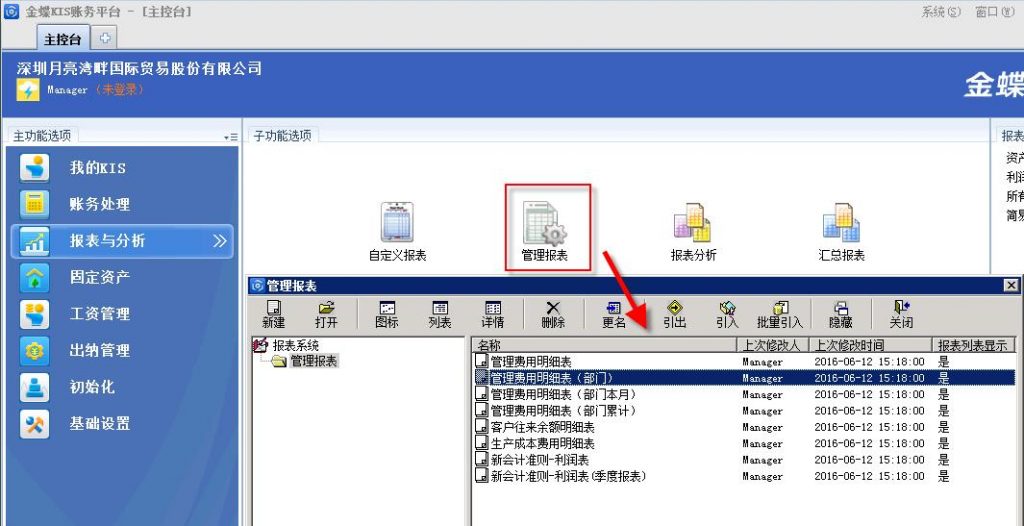Image resolution: width=1024 pixels, height=526 pixels.
Task: Click 打开 toolbar button
Action: 326,314
